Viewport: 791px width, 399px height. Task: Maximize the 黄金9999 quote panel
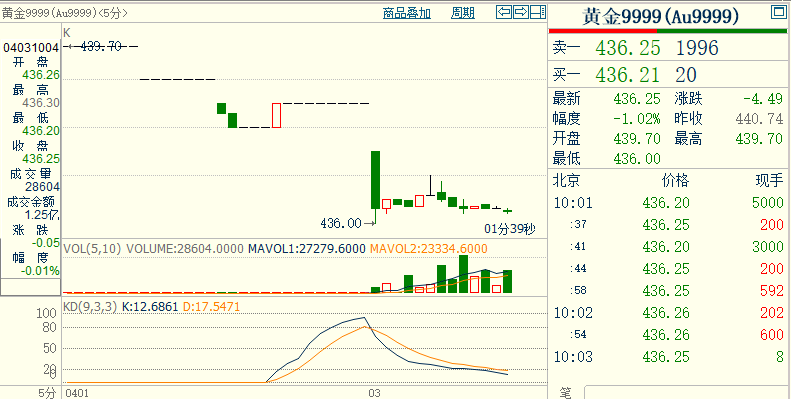(778, 12)
